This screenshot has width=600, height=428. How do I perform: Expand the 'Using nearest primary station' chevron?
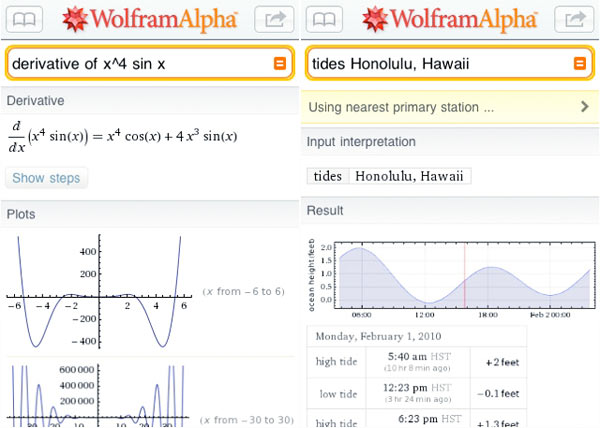(584, 106)
